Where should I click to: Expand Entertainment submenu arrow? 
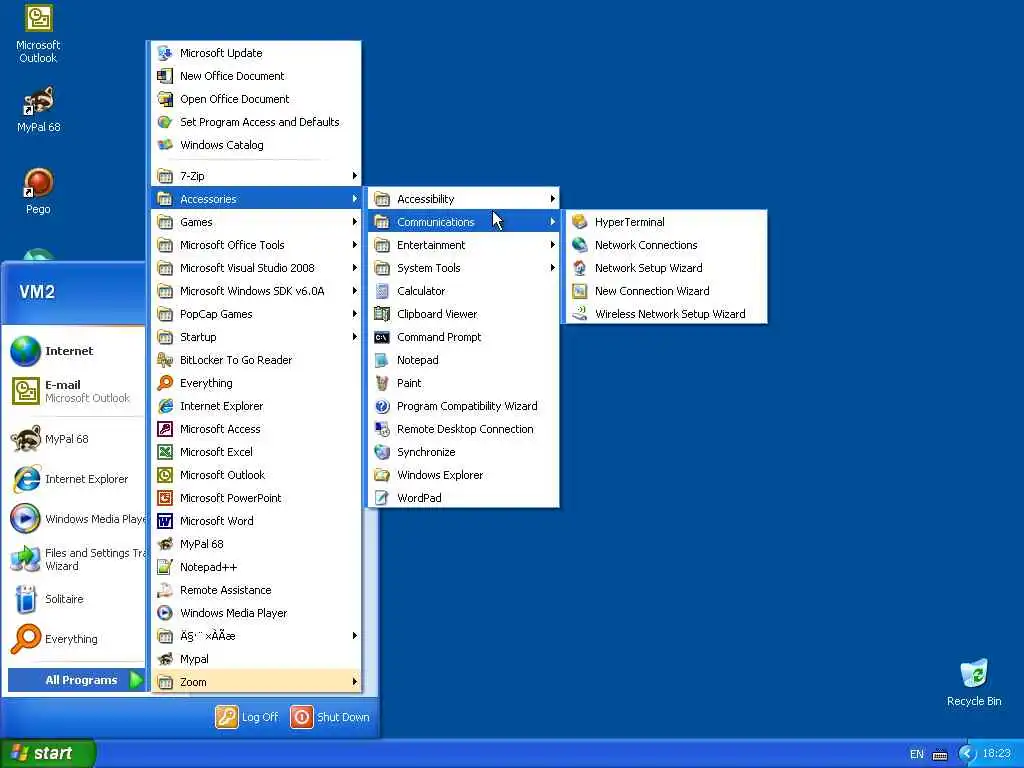click(552, 245)
